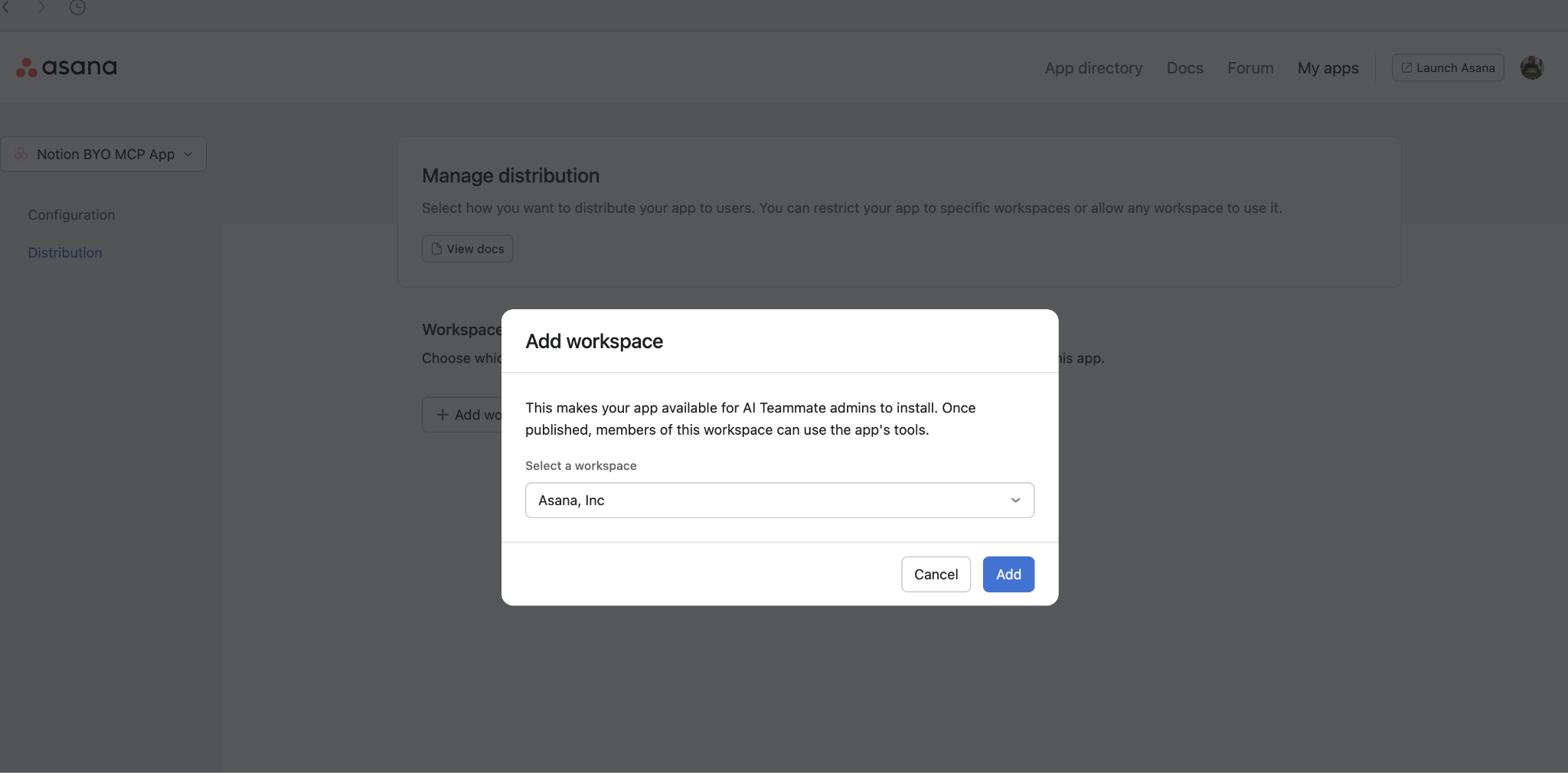Viewport: 1568px width, 773px height.
Task: Click the Add workspace dialog title
Action: 594,341
